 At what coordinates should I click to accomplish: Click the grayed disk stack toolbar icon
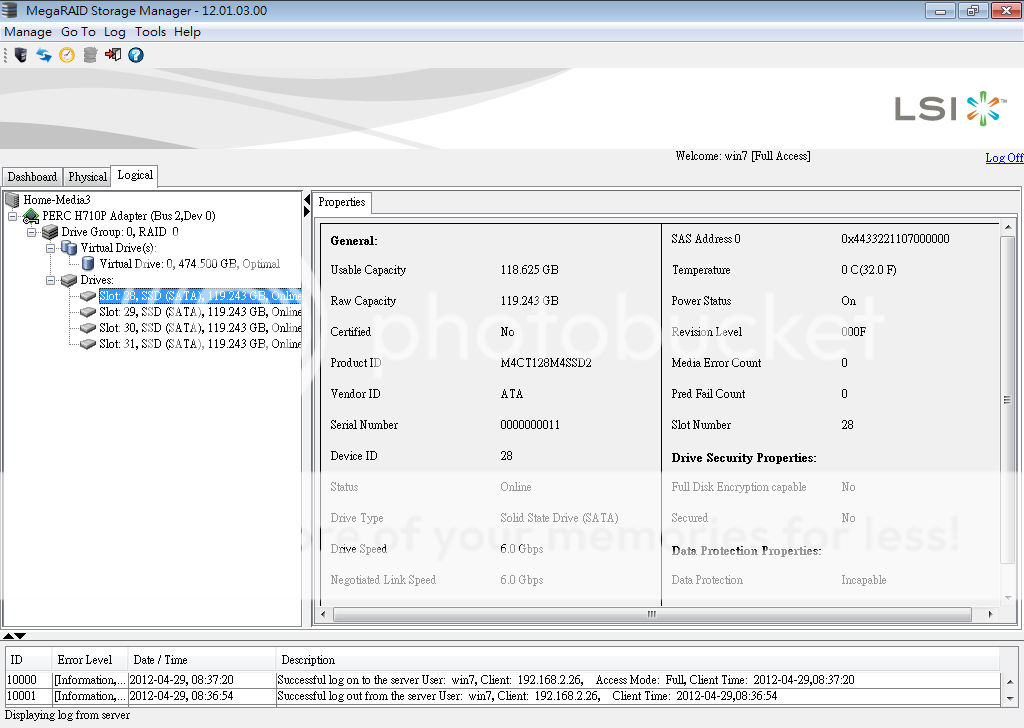[90, 55]
